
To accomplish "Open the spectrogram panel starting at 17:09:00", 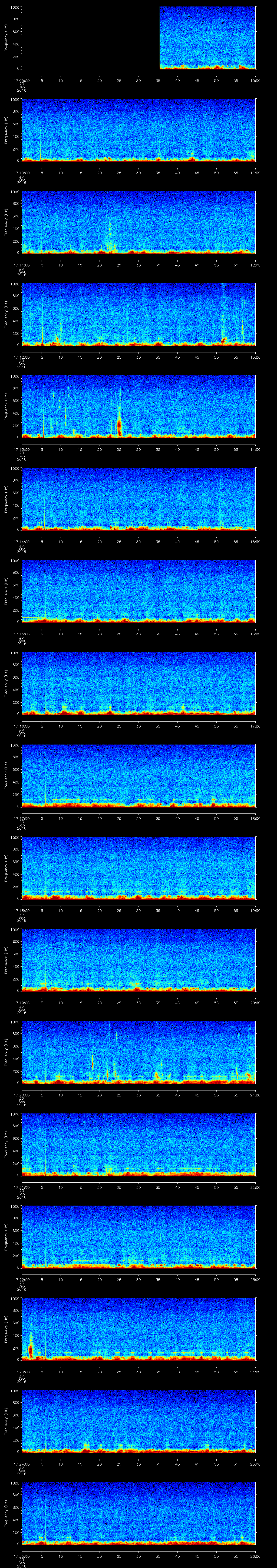I will [x=139, y=38].
